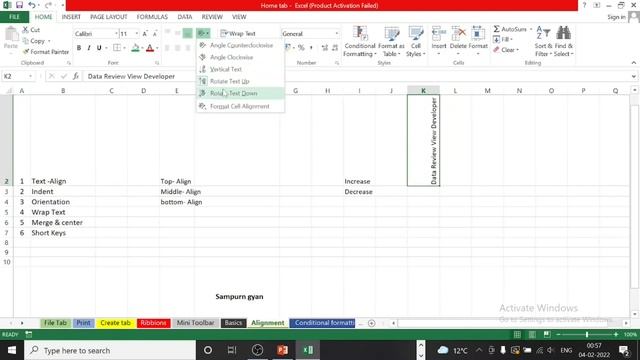Toggle Italic formatting
The image size is (640, 360).
tap(89, 48)
